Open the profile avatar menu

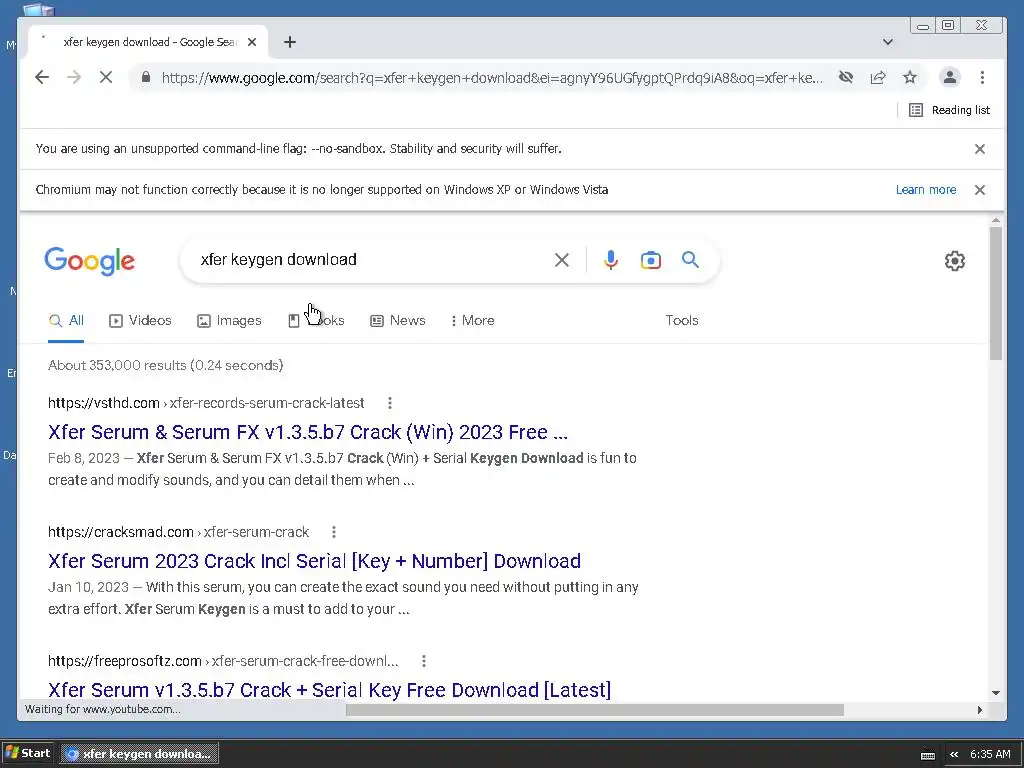950,78
